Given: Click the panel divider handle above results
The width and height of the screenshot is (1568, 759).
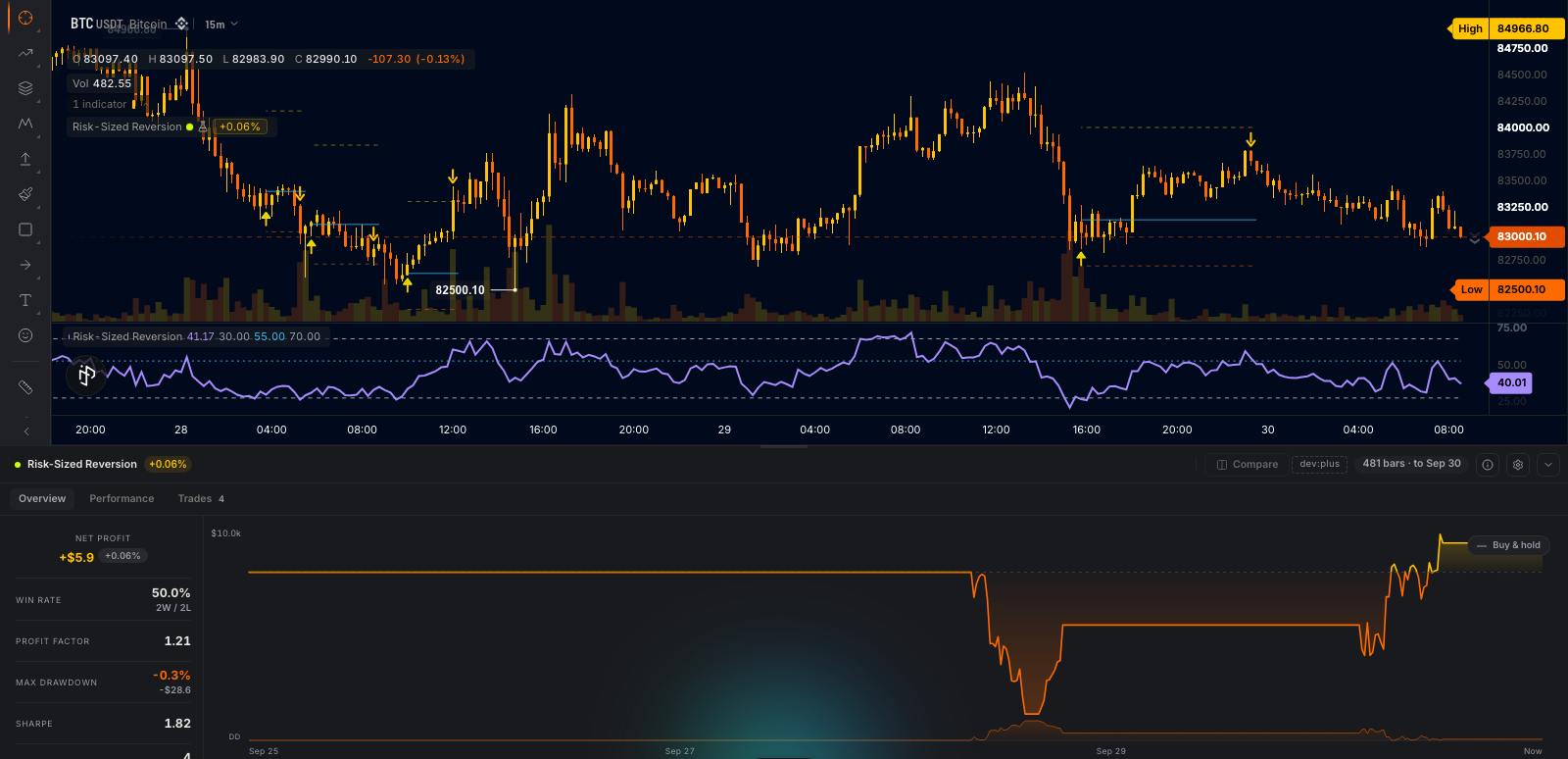Looking at the screenshot, I should click(x=784, y=447).
